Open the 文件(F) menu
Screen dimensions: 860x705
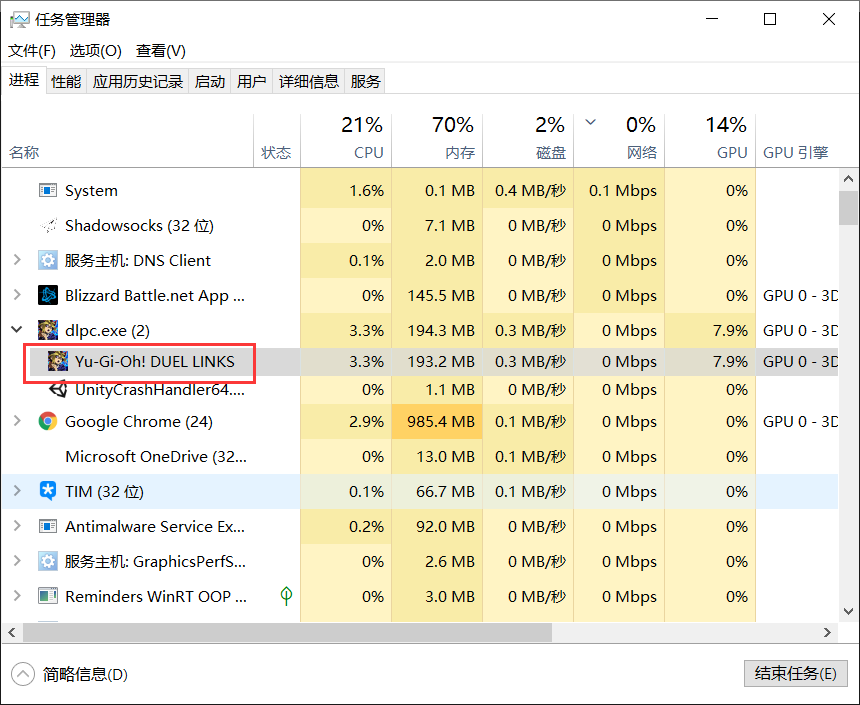point(32,51)
